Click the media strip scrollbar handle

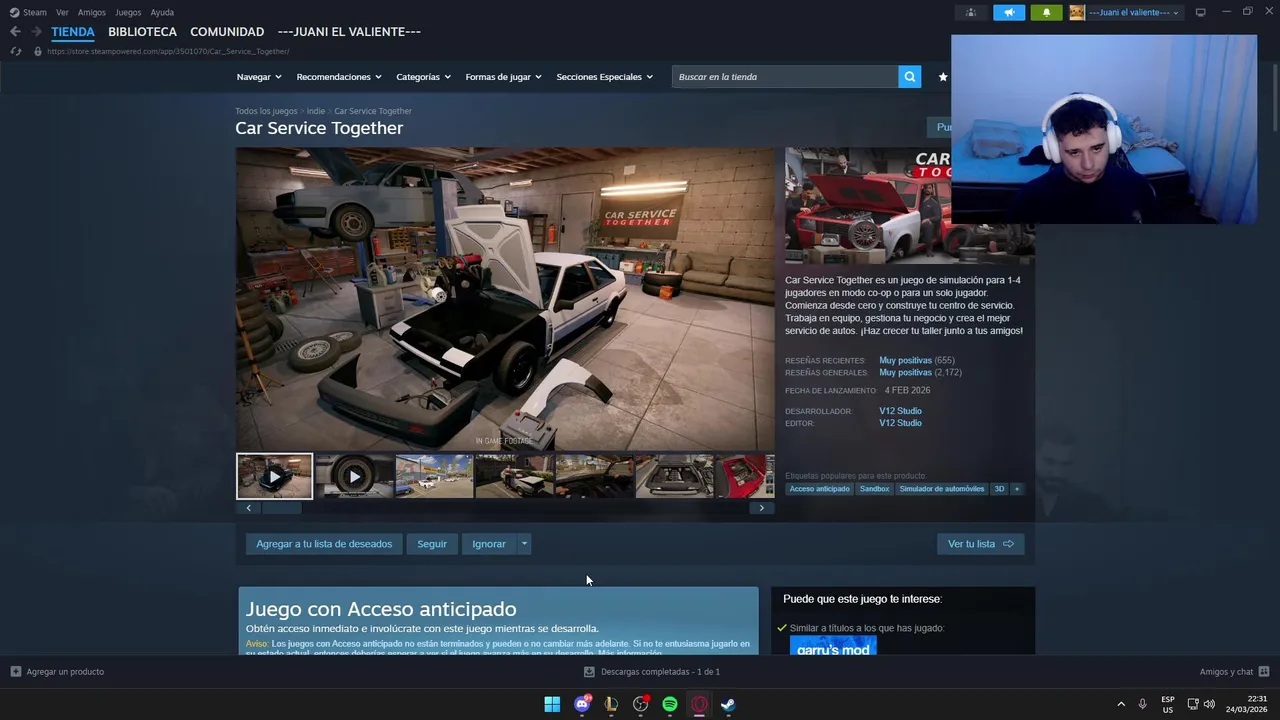(281, 508)
